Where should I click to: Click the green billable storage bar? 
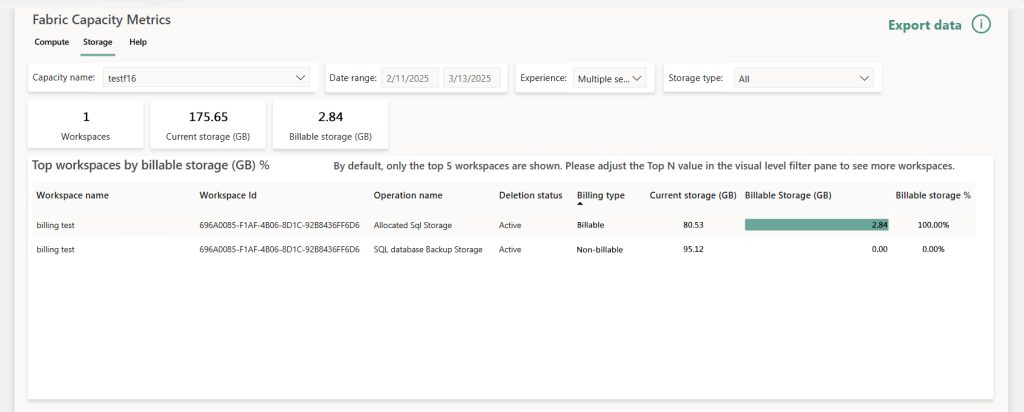pyautogui.click(x=816, y=225)
